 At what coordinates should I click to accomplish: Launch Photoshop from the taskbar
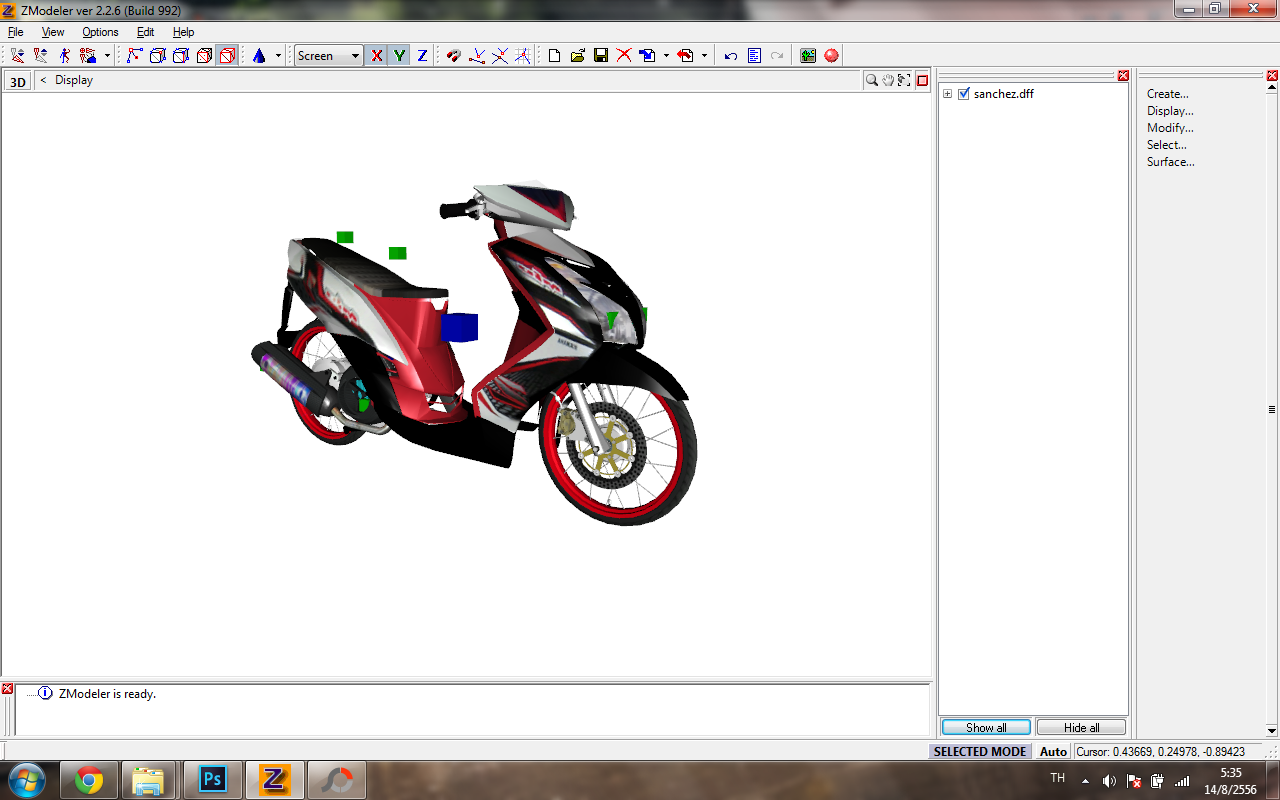[212, 779]
